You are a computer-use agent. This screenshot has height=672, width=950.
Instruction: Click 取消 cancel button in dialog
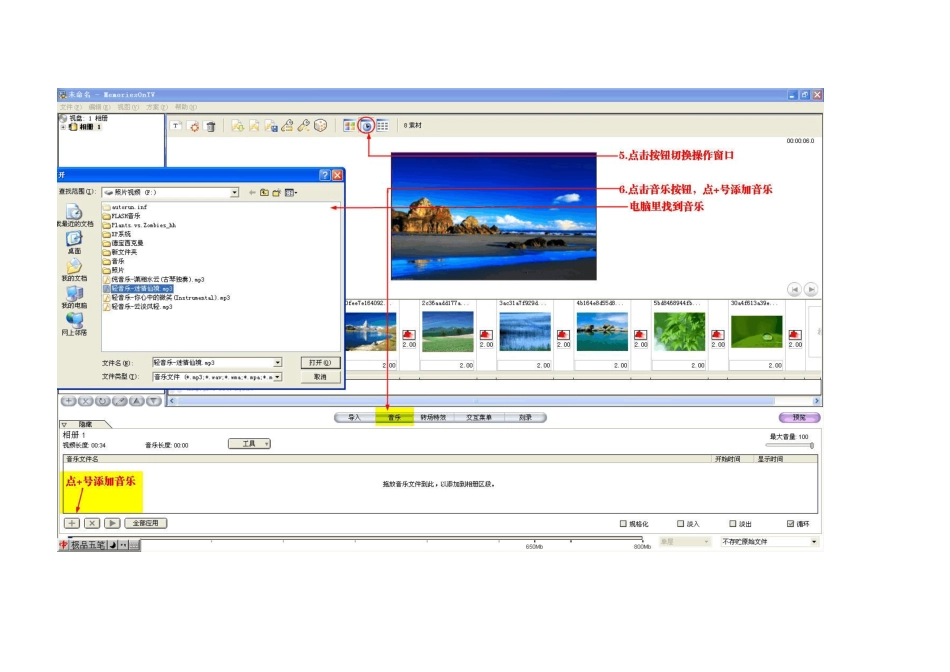point(320,377)
